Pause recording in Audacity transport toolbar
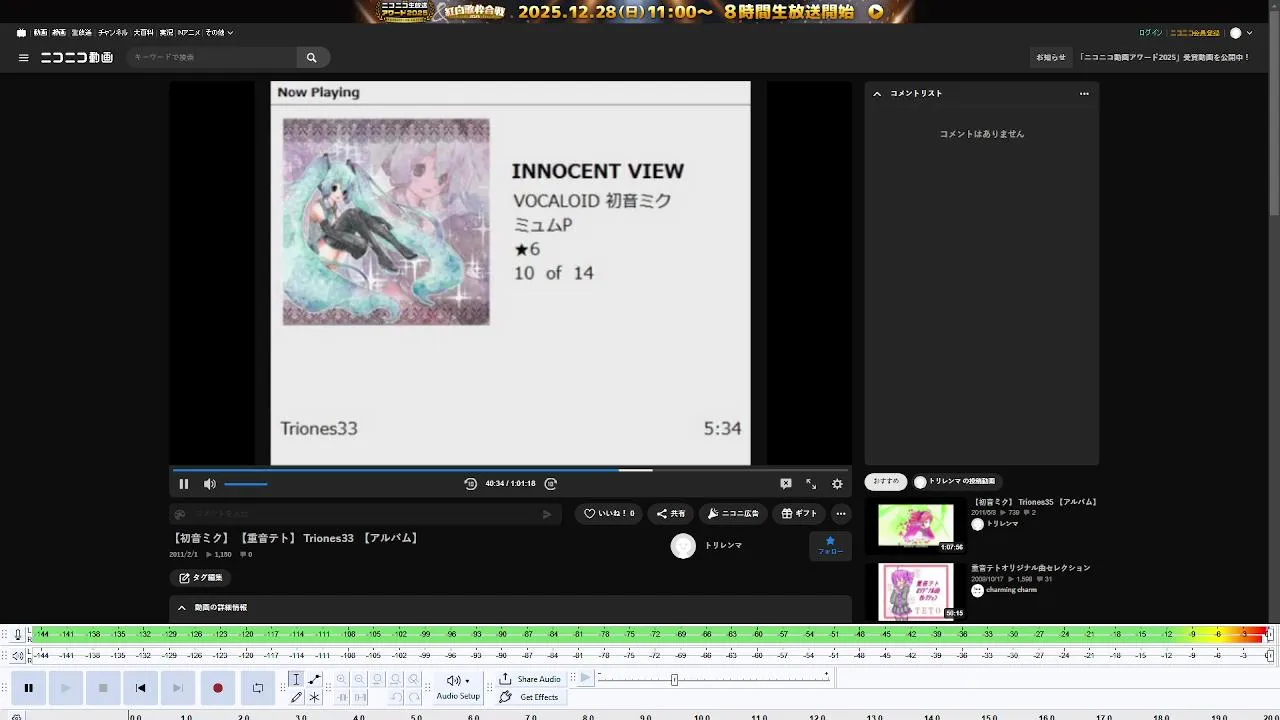Viewport: 1280px width, 720px height. [28, 688]
